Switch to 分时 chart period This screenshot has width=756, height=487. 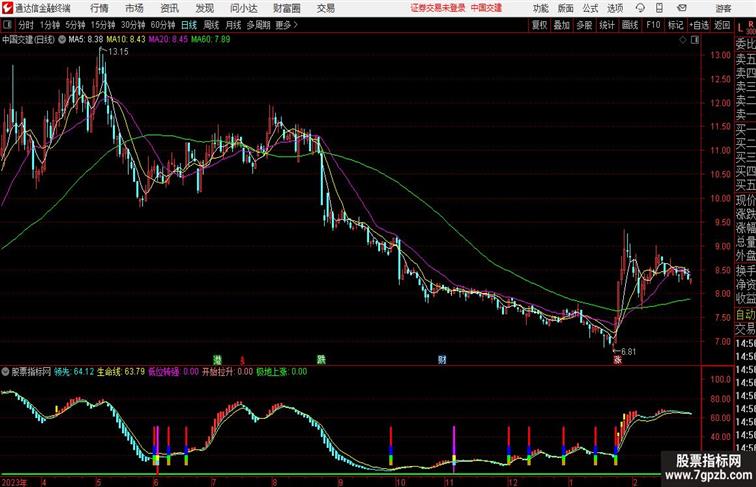[26, 25]
